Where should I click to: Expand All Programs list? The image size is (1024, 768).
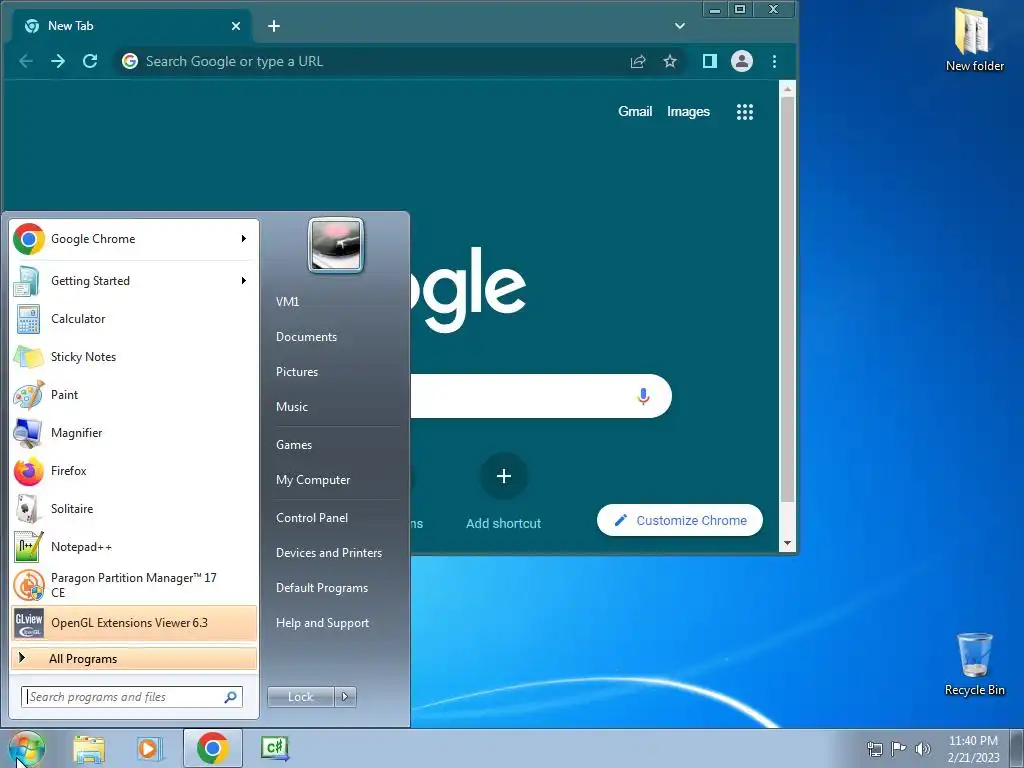(134, 658)
